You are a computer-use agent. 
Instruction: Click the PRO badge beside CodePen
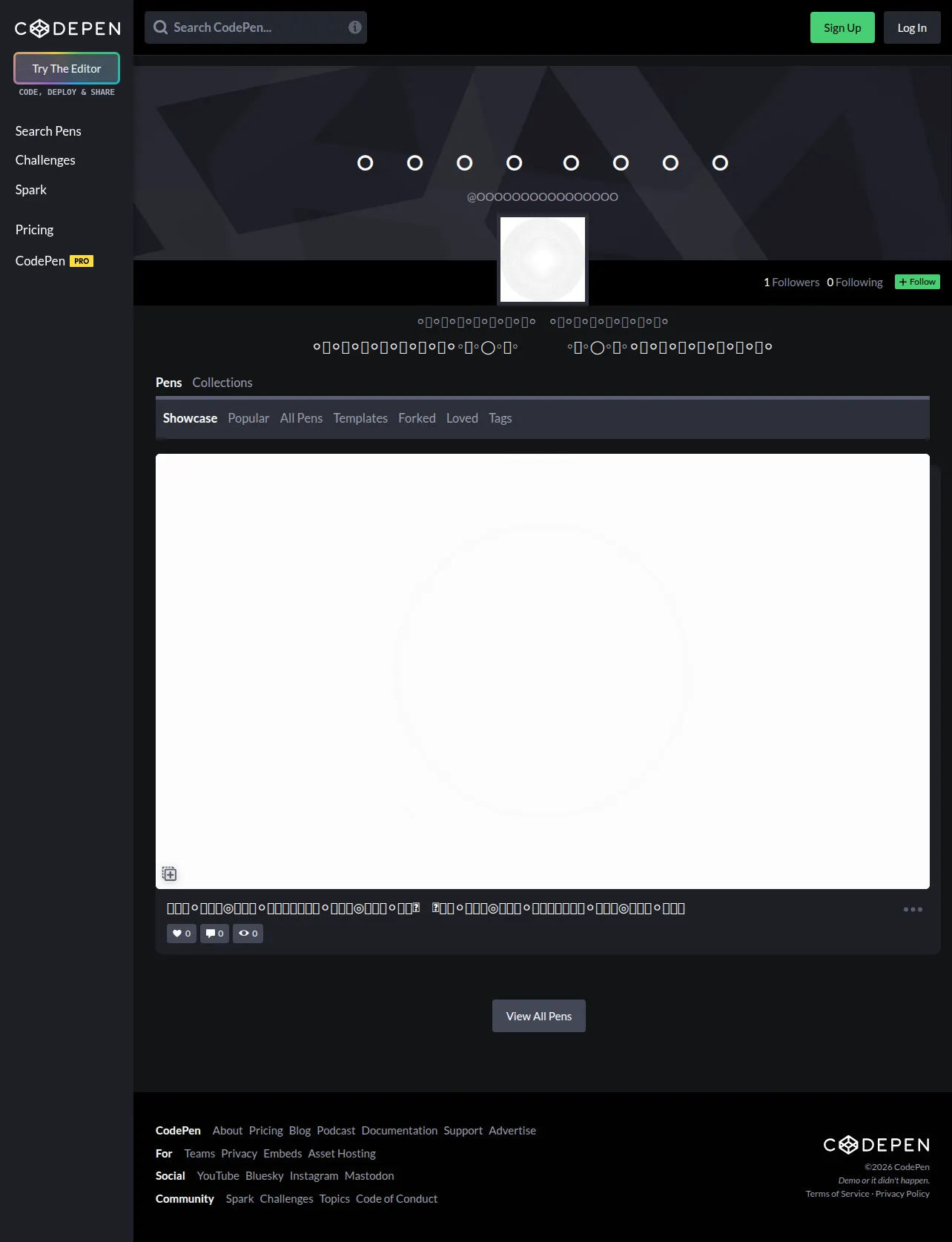click(82, 261)
